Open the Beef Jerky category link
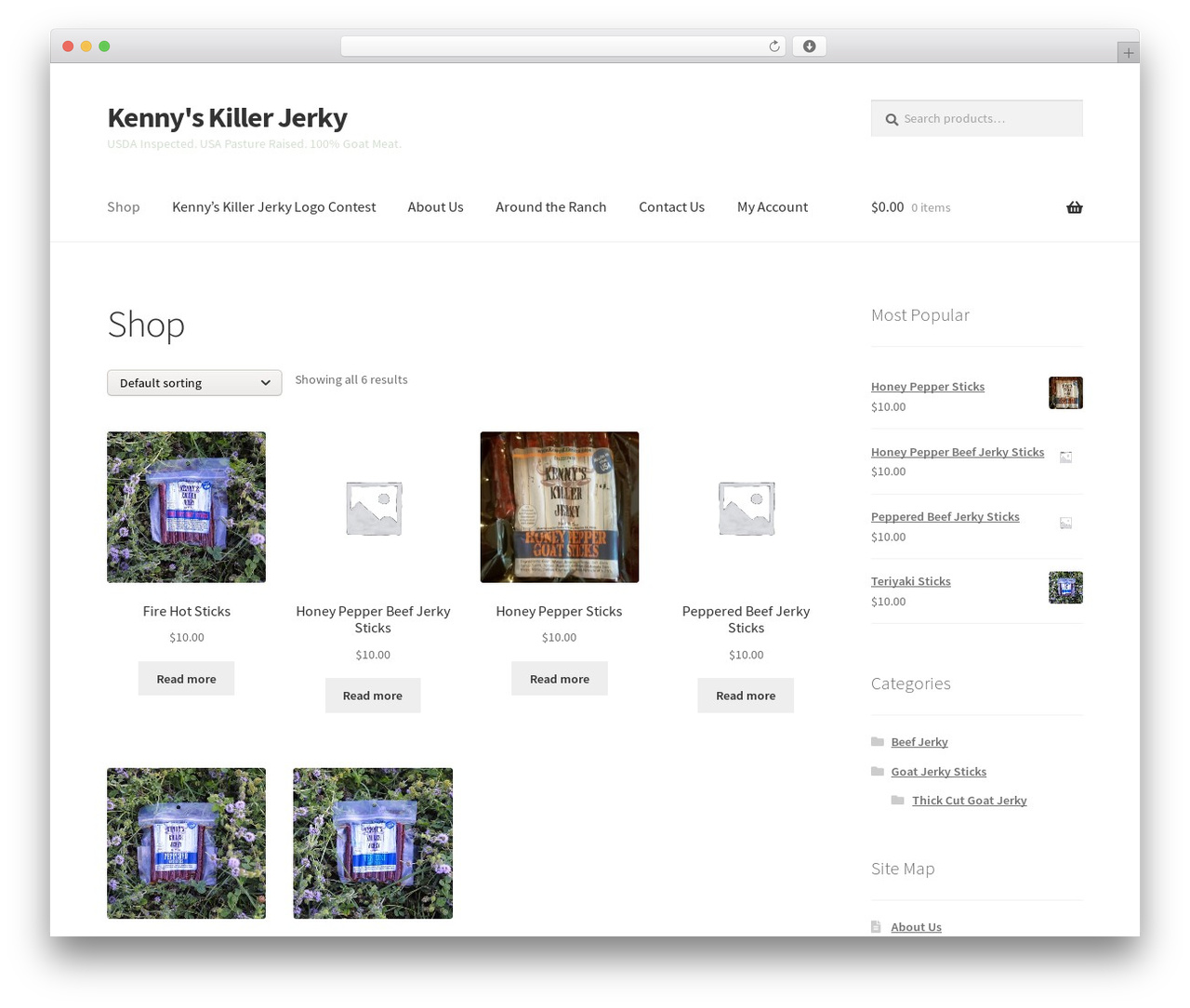1190x1008 pixels. pos(919,742)
